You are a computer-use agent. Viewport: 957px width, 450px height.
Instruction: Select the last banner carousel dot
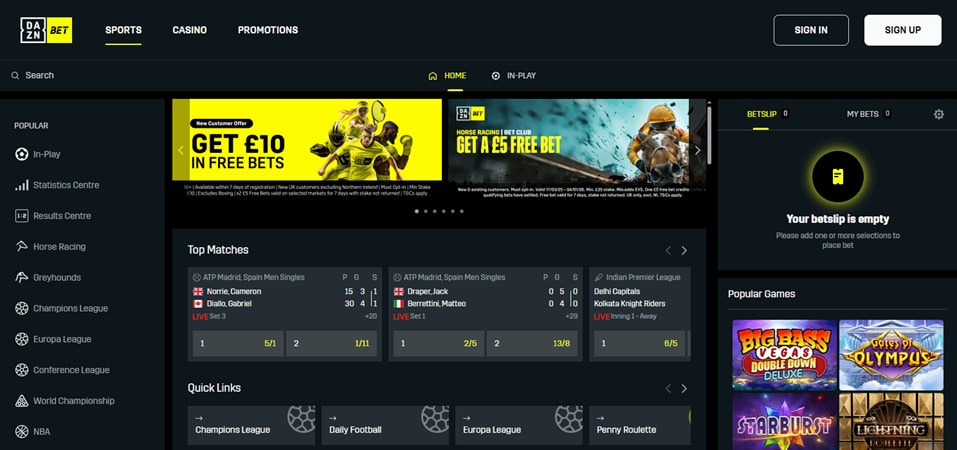(x=461, y=211)
